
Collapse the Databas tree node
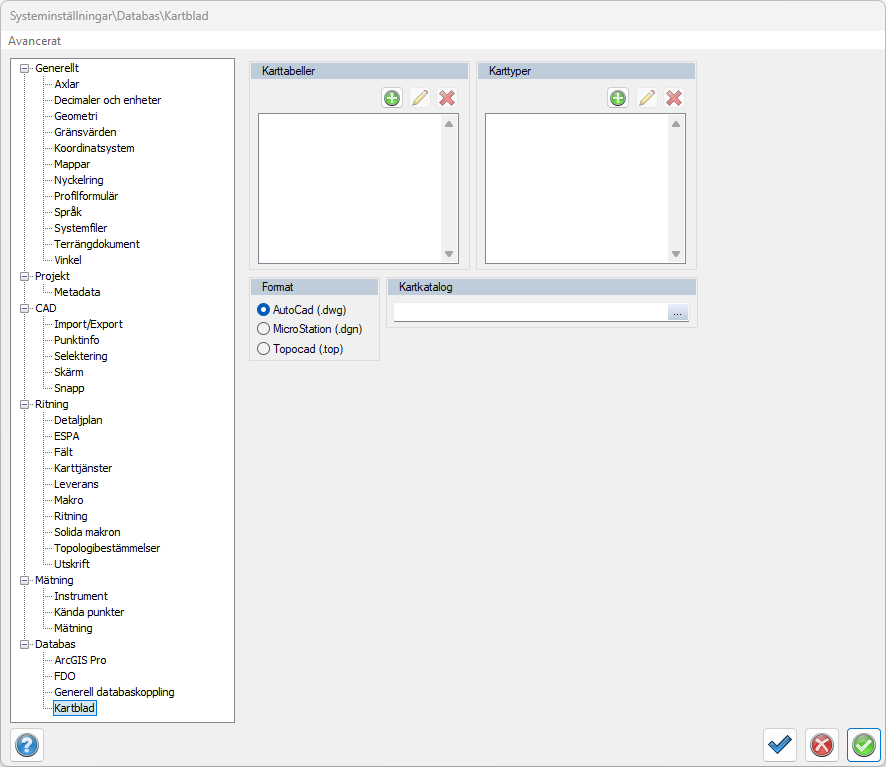click(x=25, y=644)
